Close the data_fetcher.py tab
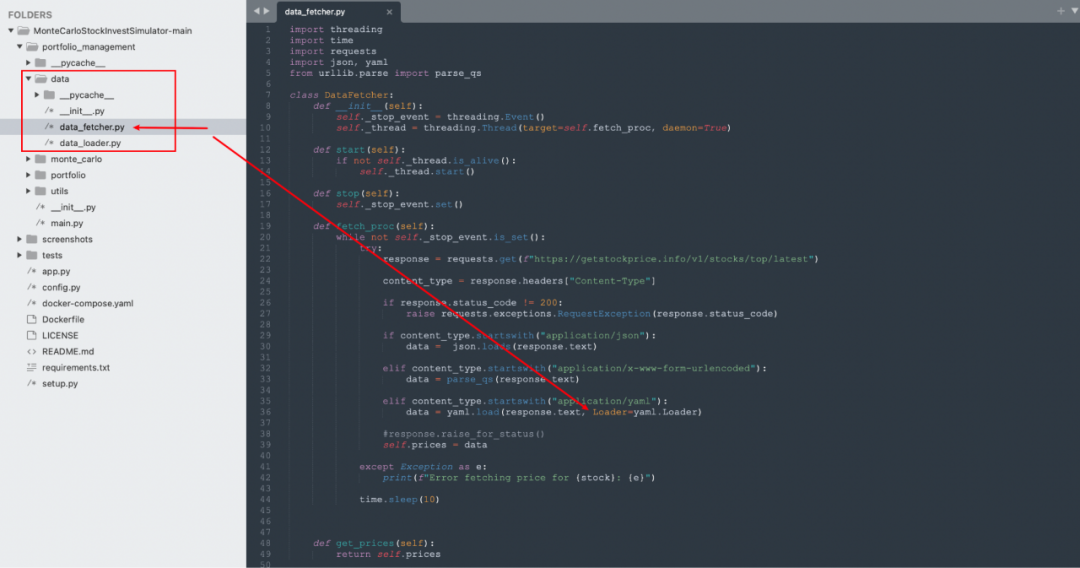1080x568 pixels. coord(389,12)
